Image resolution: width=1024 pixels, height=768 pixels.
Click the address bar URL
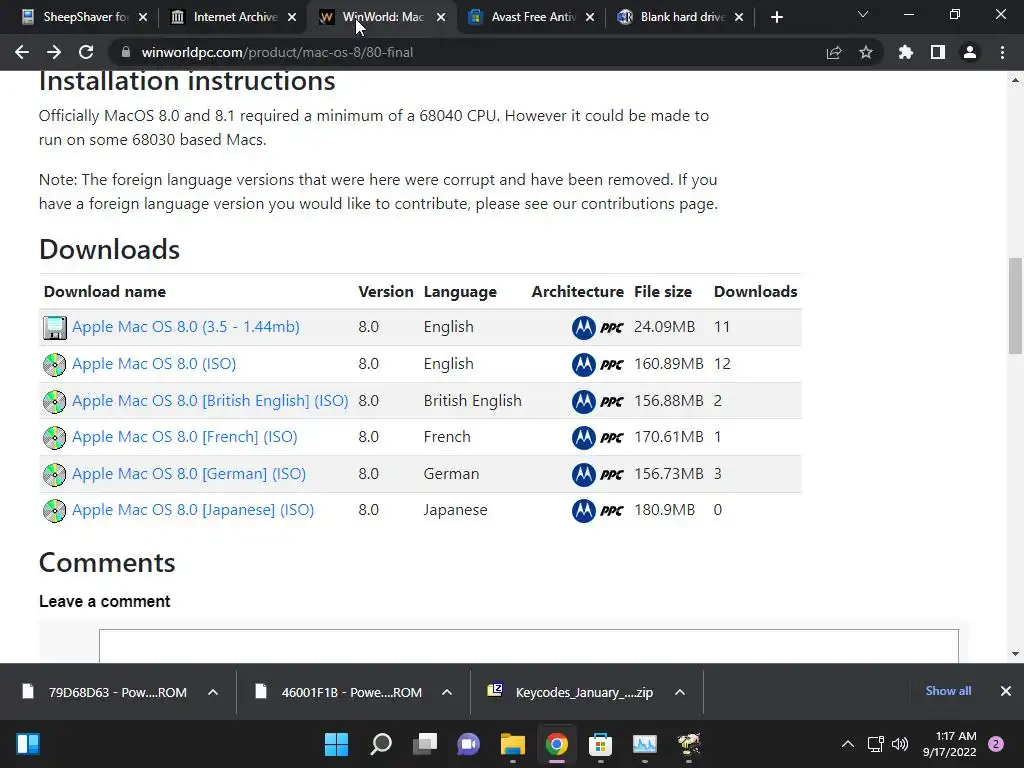point(277,52)
